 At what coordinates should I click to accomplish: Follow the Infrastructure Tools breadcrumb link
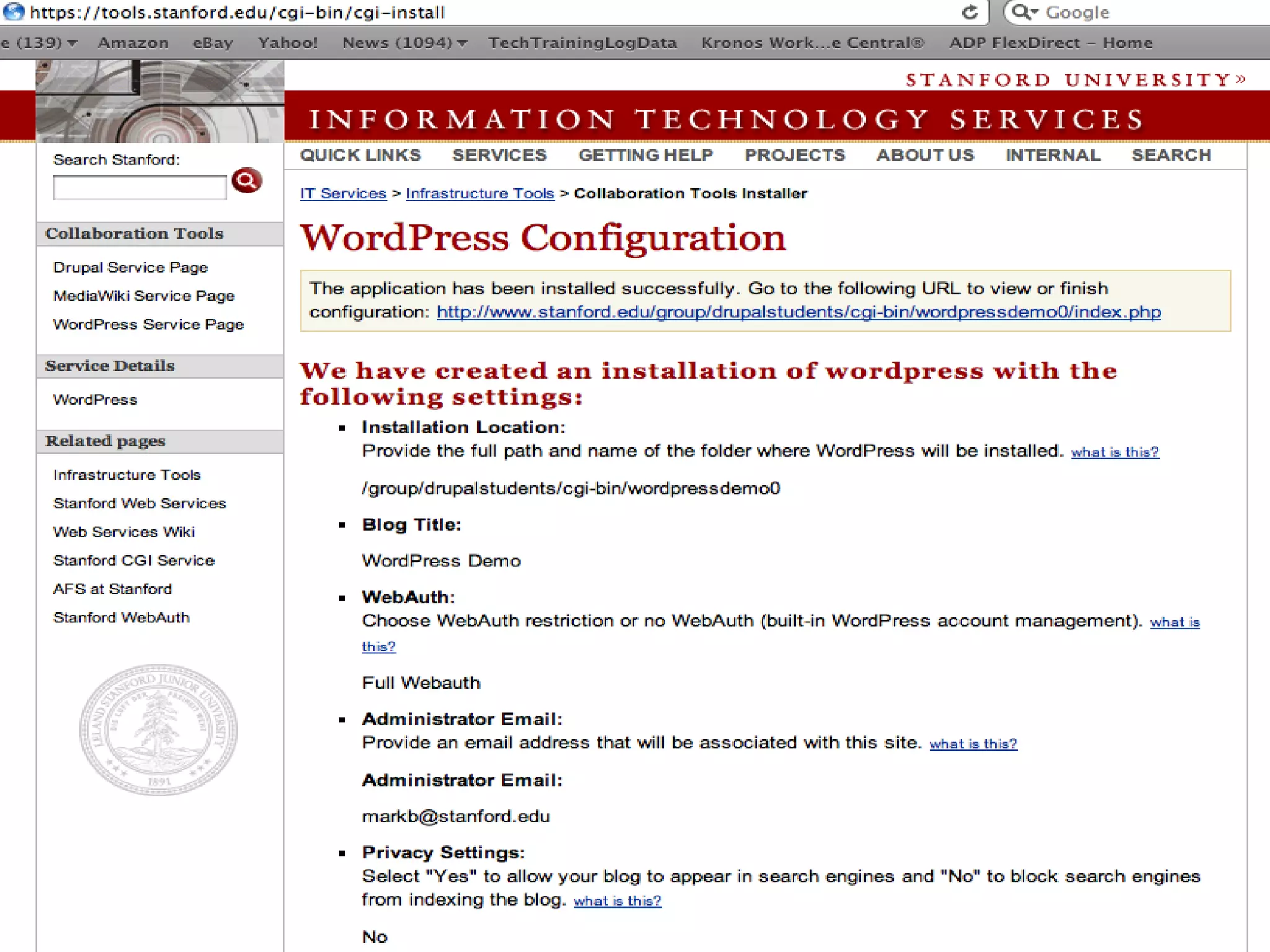point(479,193)
